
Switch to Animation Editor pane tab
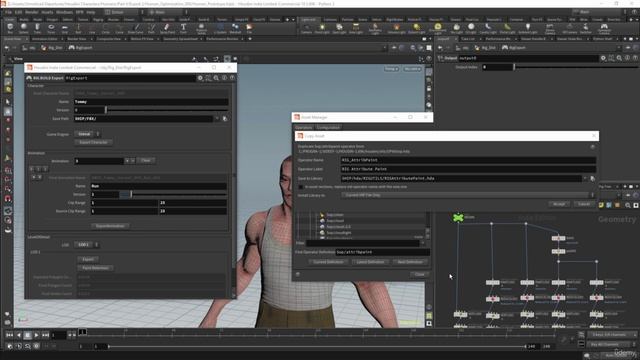pos(44,39)
